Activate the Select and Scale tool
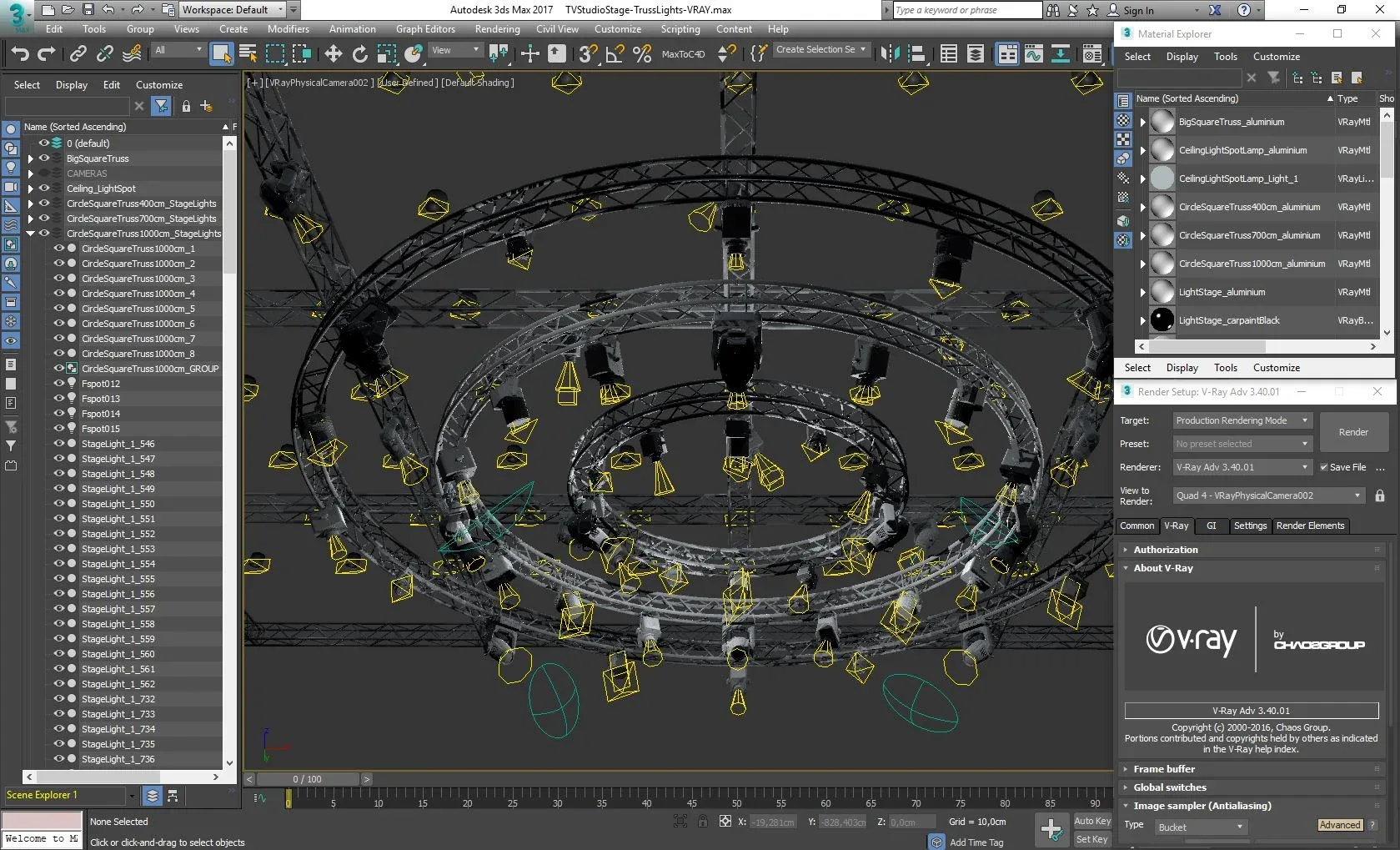This screenshot has width=1400, height=850. pyautogui.click(x=386, y=54)
